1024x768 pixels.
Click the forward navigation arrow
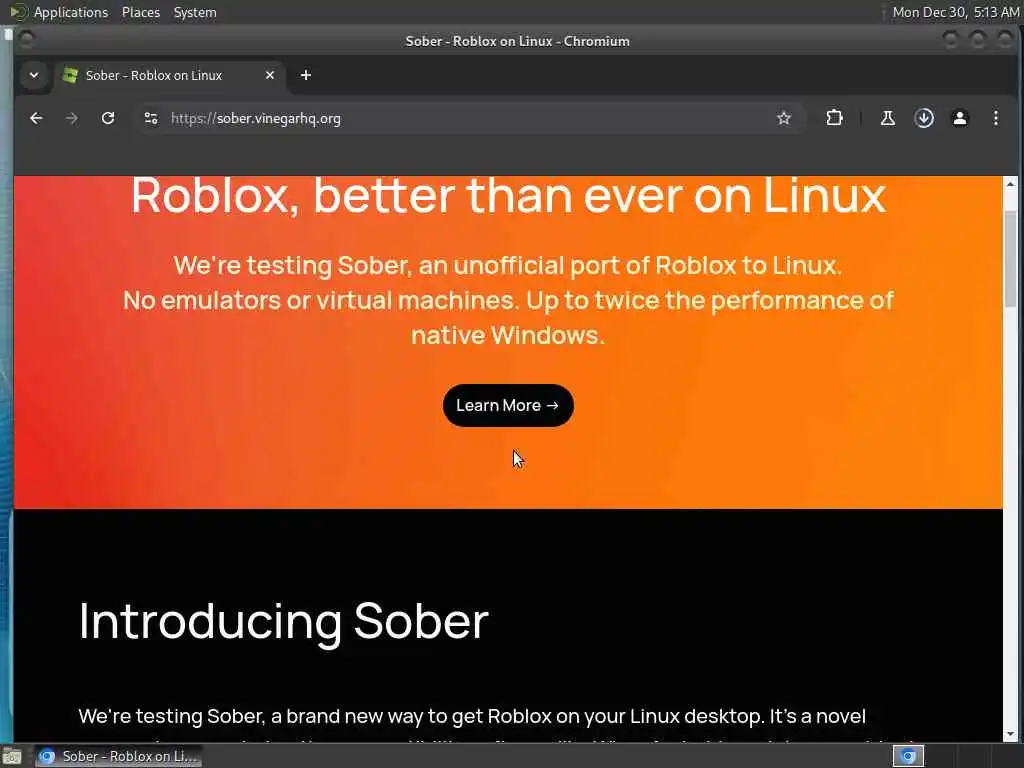click(x=72, y=118)
